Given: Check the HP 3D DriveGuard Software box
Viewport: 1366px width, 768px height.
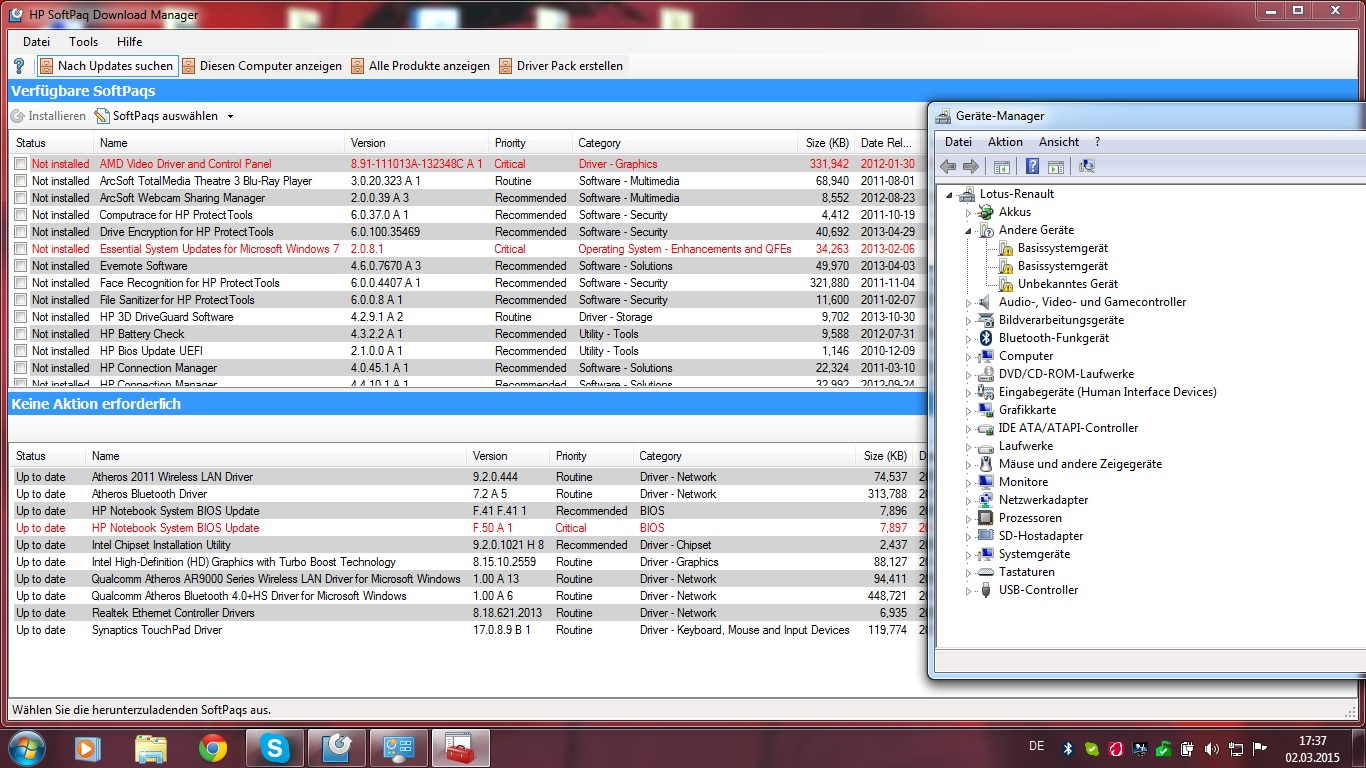Looking at the screenshot, I should click(x=21, y=317).
